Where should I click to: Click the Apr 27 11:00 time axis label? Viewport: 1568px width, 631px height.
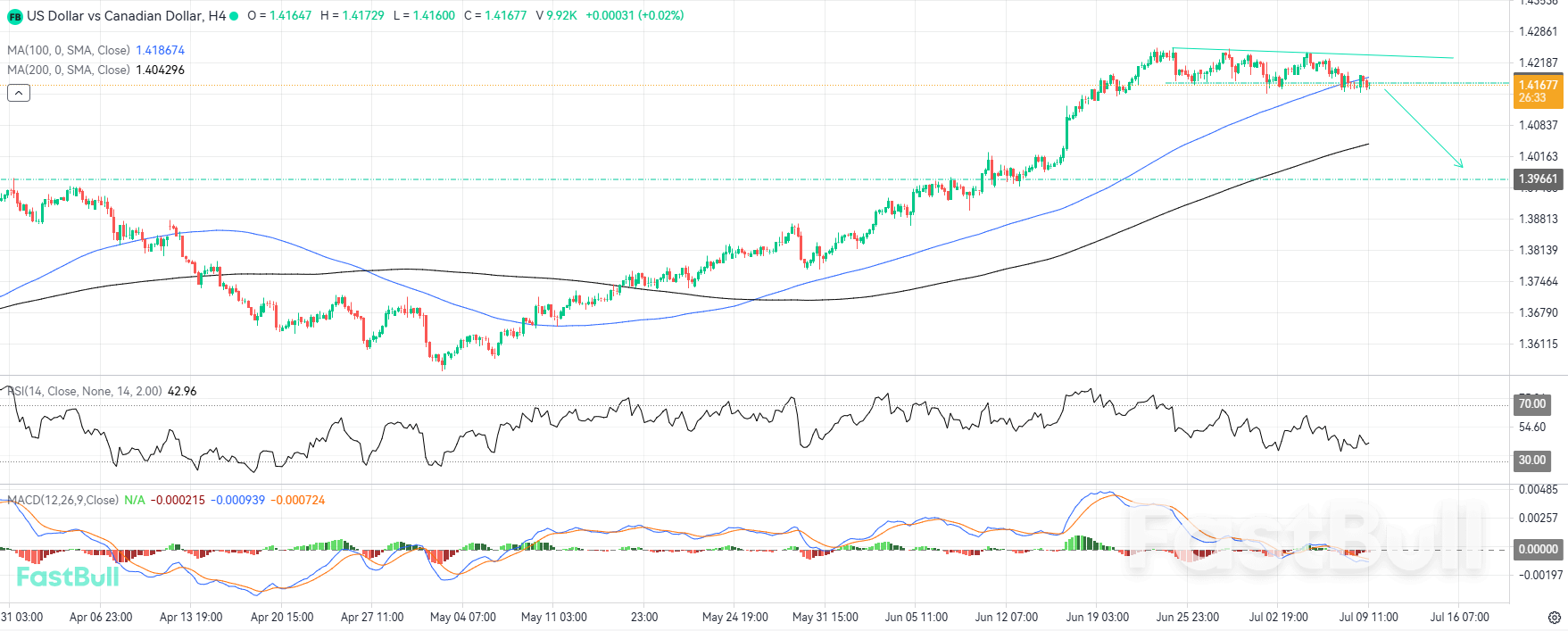pyautogui.click(x=372, y=617)
